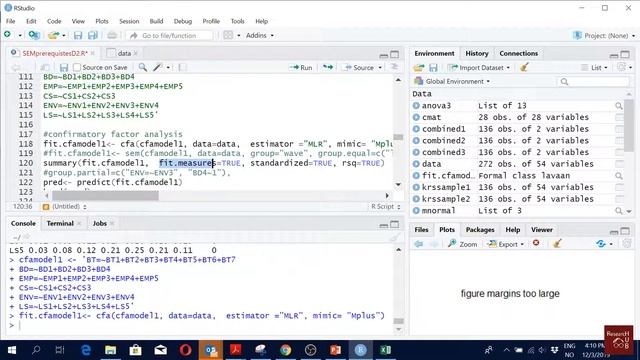Viewport: 640px width, 360px height.
Task: Click the Go to file/function field
Action: coord(169,36)
